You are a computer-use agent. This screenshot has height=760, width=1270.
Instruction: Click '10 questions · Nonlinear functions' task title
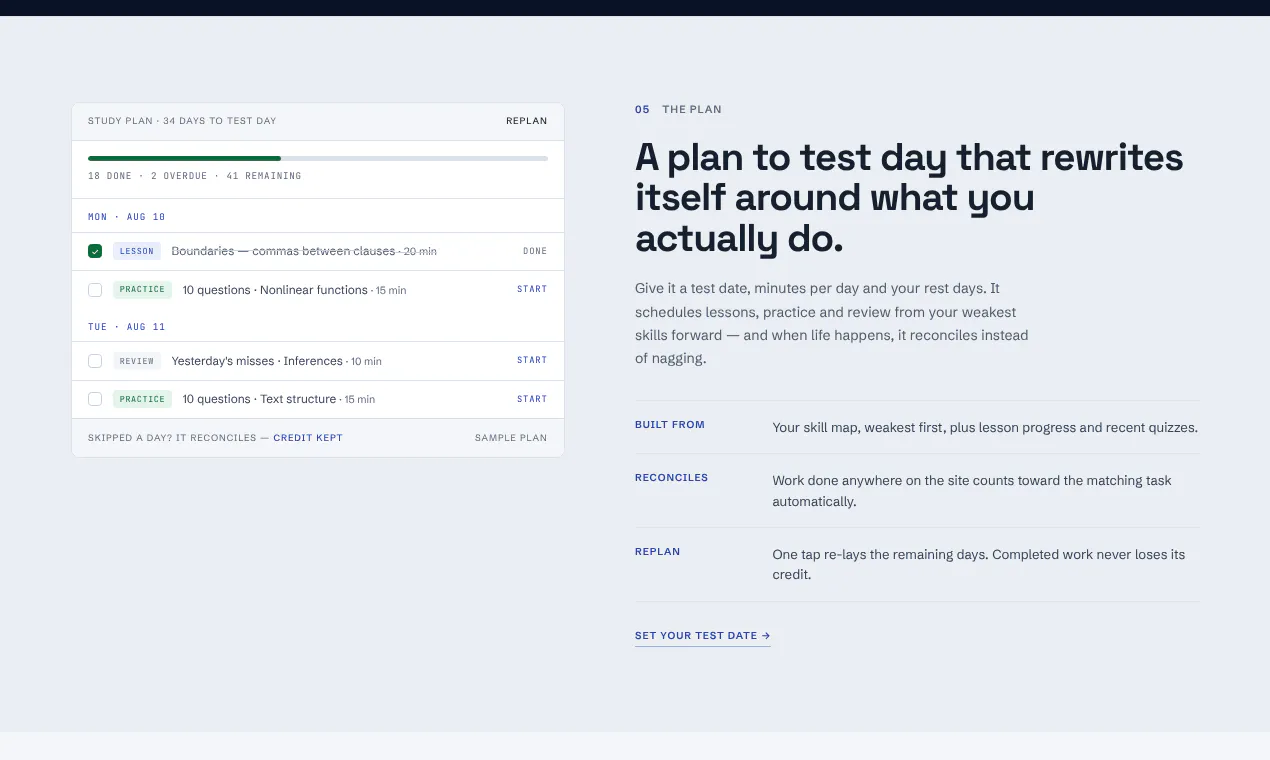coord(275,290)
